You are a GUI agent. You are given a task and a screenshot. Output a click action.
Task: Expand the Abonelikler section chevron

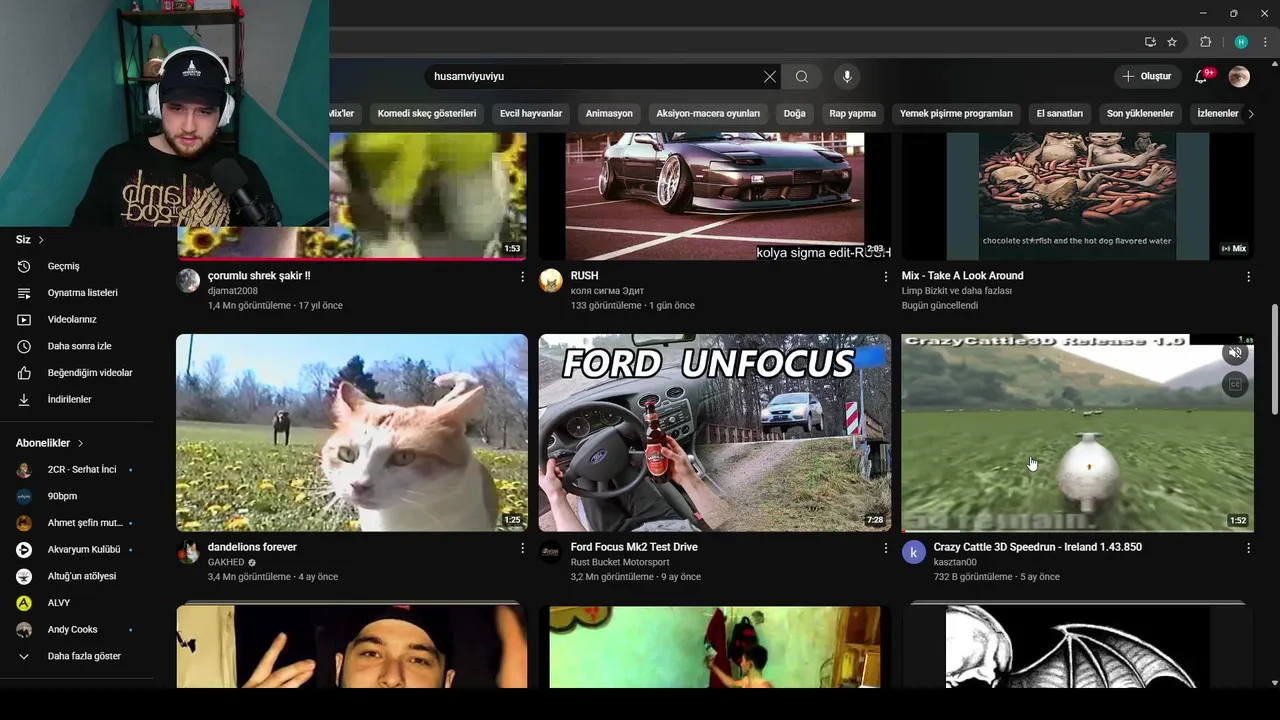coord(80,443)
